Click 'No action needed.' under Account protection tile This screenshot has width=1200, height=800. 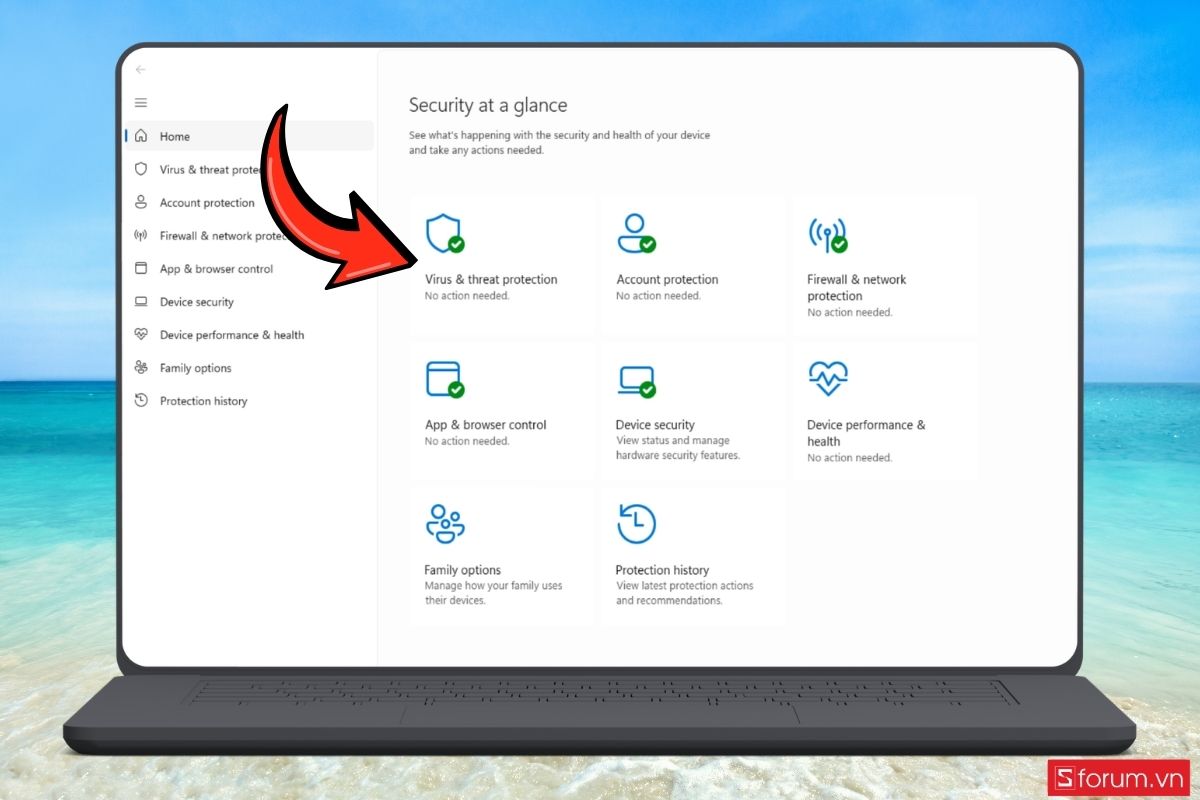[658, 296]
